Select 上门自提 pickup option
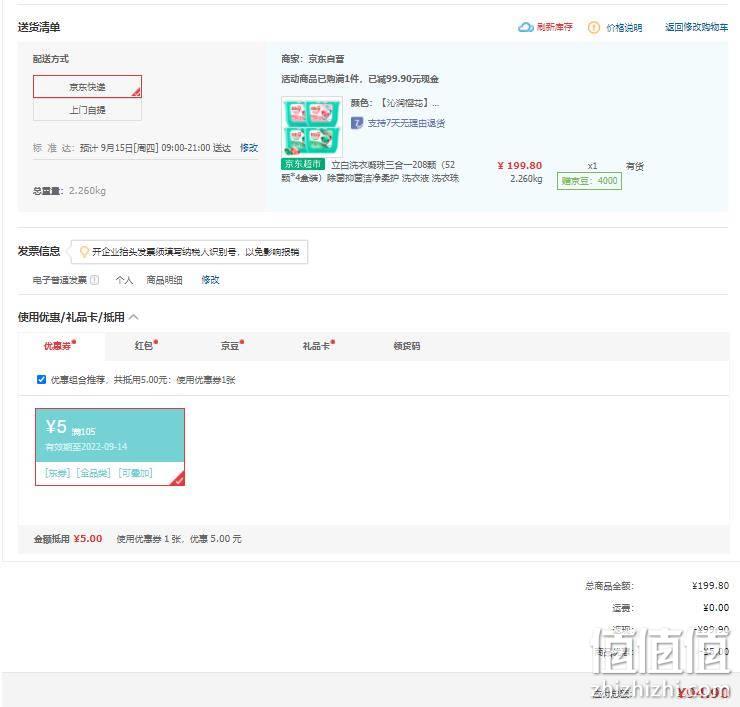740x707 pixels. pos(87,110)
